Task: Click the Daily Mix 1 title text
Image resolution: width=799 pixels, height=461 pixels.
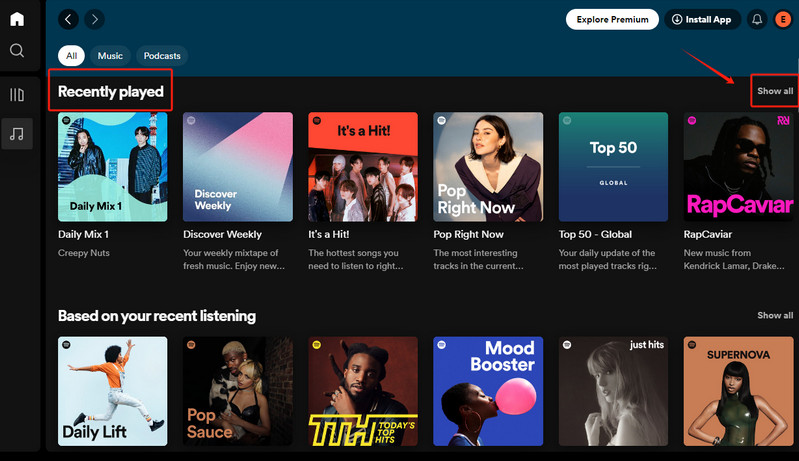Action: [83, 234]
